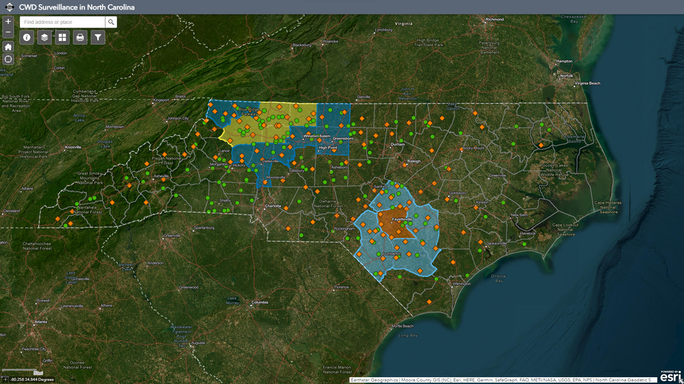Click the Hampton city label
This screenshot has width=684, height=384.
click(564, 61)
